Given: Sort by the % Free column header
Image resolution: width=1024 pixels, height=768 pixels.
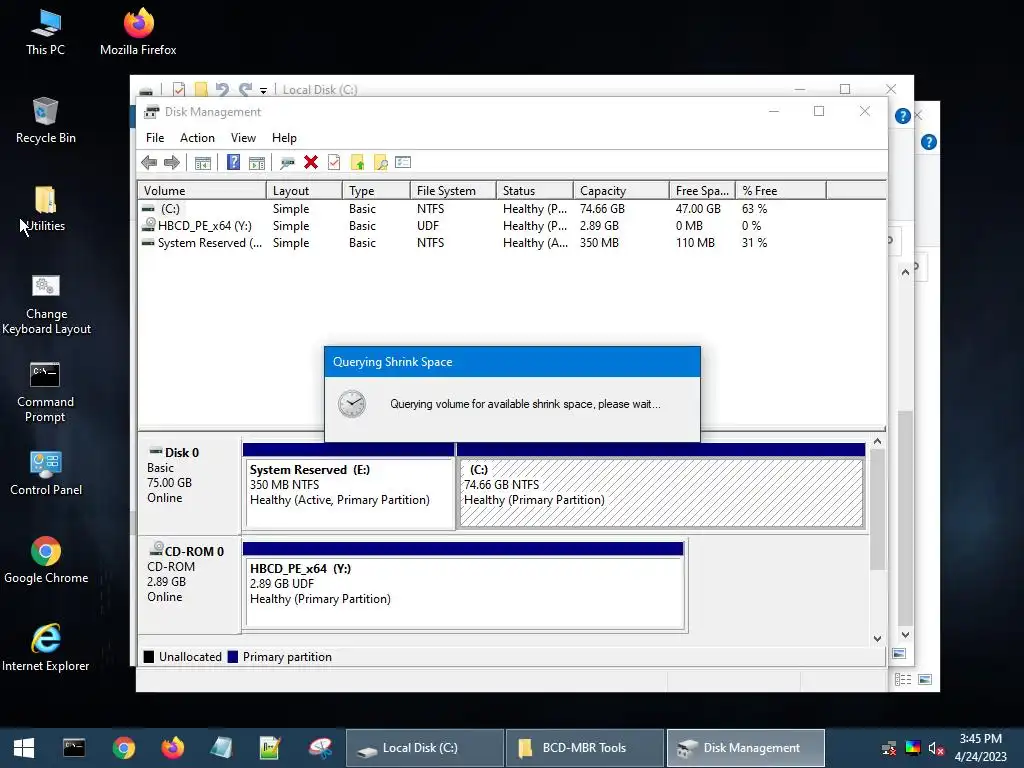Looking at the screenshot, I should (780, 191).
